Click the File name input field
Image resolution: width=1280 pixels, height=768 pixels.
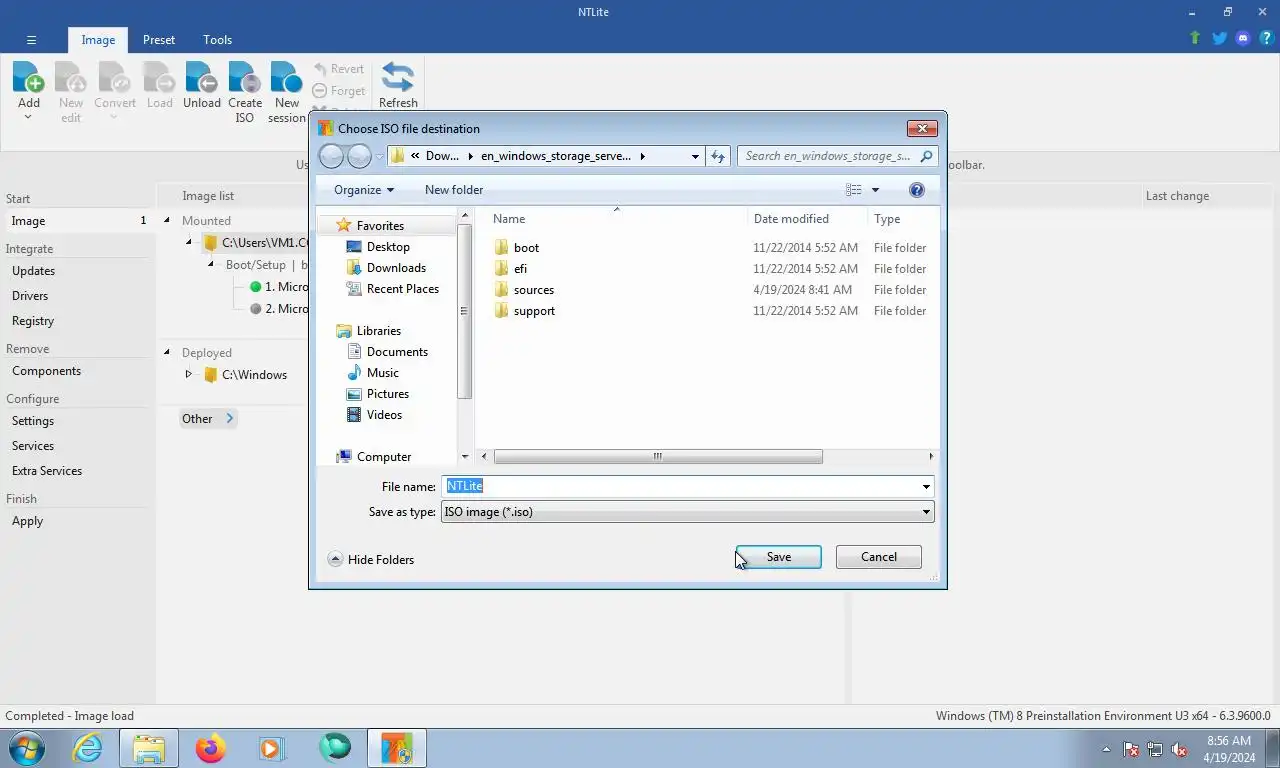click(680, 487)
